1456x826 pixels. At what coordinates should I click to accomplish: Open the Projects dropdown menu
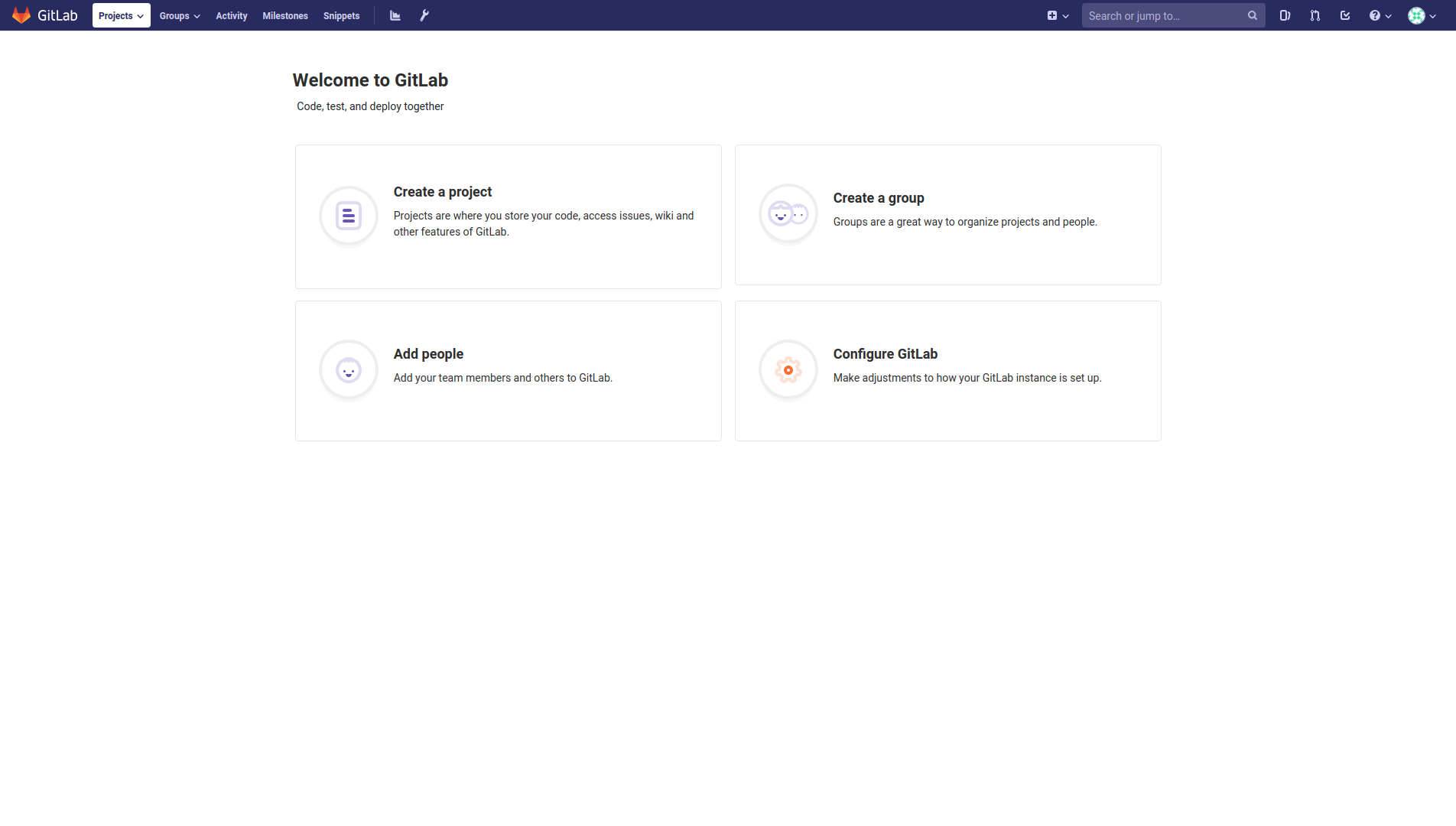(x=121, y=15)
